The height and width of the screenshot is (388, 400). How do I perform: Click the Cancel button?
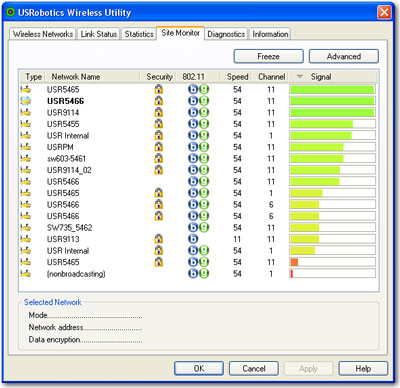point(254,368)
